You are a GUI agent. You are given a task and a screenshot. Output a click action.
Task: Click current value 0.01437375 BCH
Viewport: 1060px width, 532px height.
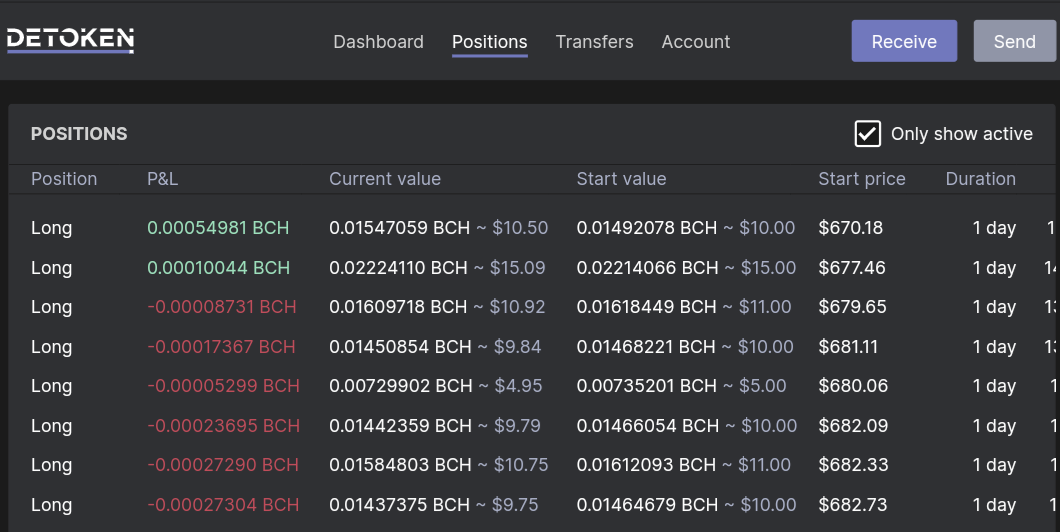[399, 505]
